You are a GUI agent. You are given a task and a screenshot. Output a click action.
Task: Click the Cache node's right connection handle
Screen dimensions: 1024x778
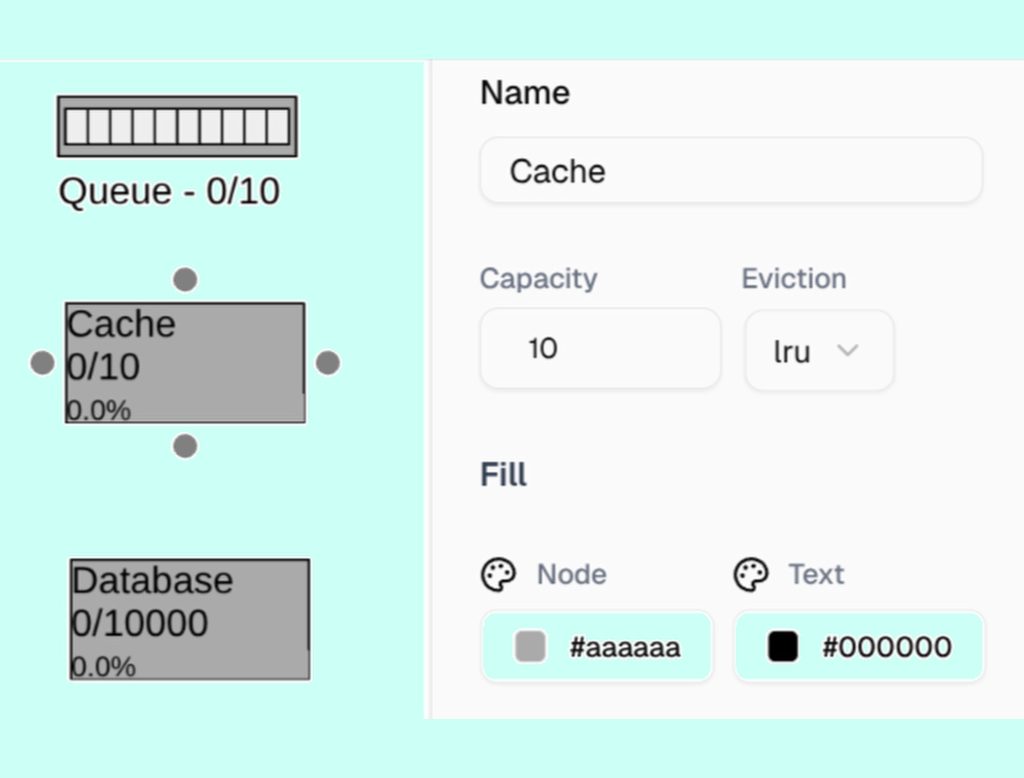tap(328, 363)
